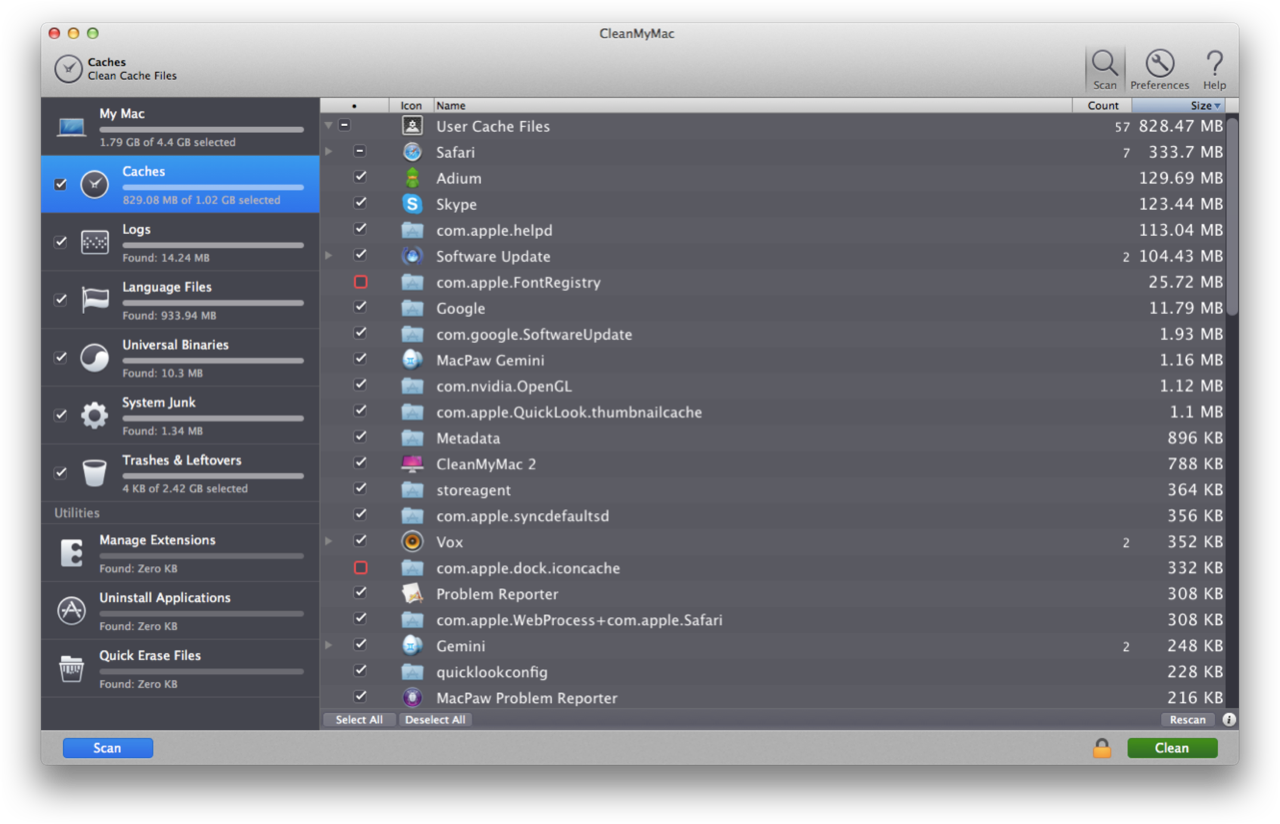Enable the com.apple.FontRegistry checkbox
The height and width of the screenshot is (824, 1280).
click(x=360, y=282)
